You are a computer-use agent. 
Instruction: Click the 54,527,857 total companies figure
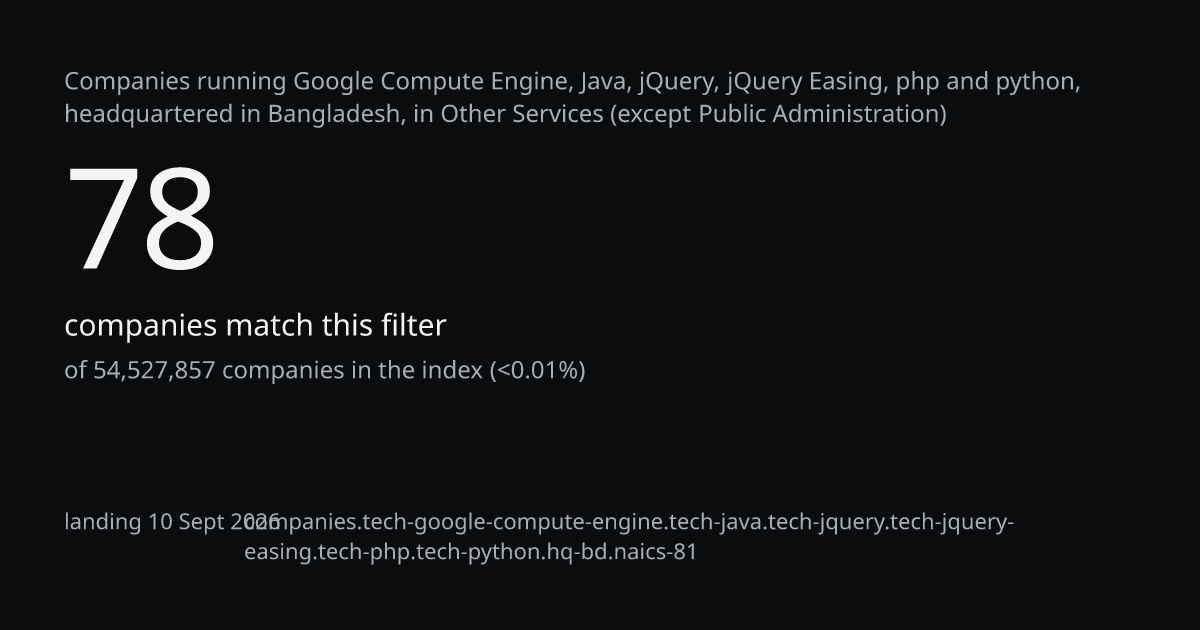click(154, 370)
